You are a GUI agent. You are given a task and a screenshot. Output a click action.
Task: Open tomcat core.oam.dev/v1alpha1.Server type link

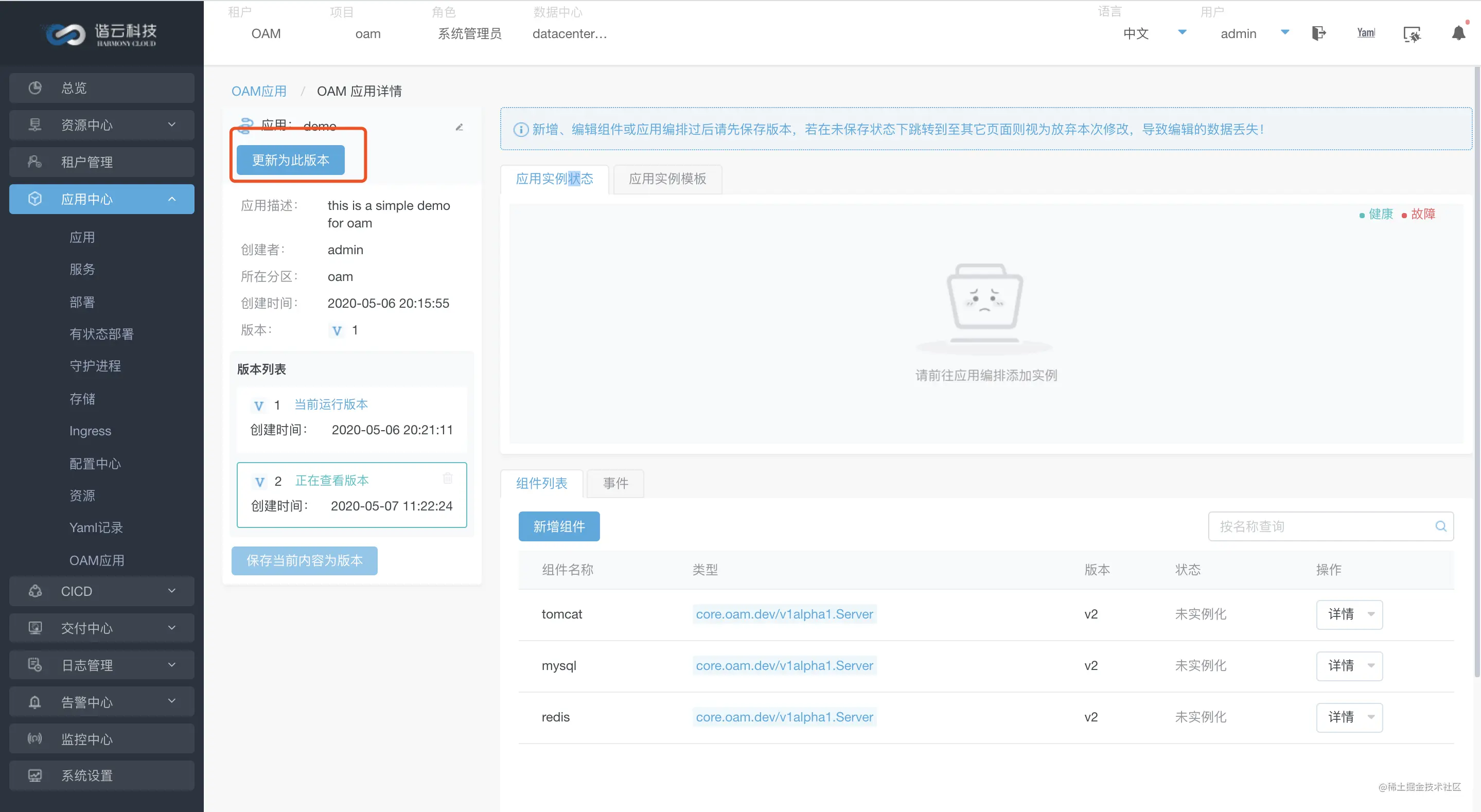(785, 614)
